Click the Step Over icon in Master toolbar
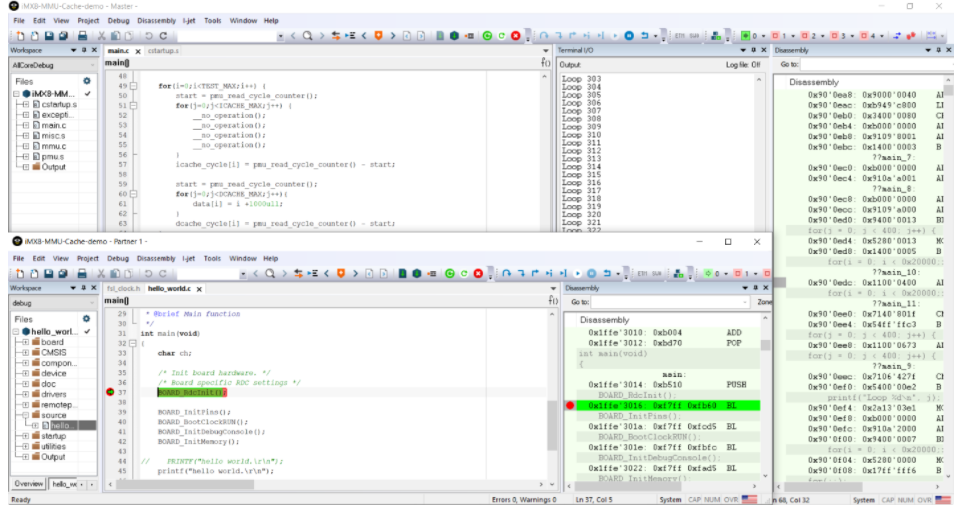Image resolution: width=962 pixels, height=519 pixels. (546, 36)
